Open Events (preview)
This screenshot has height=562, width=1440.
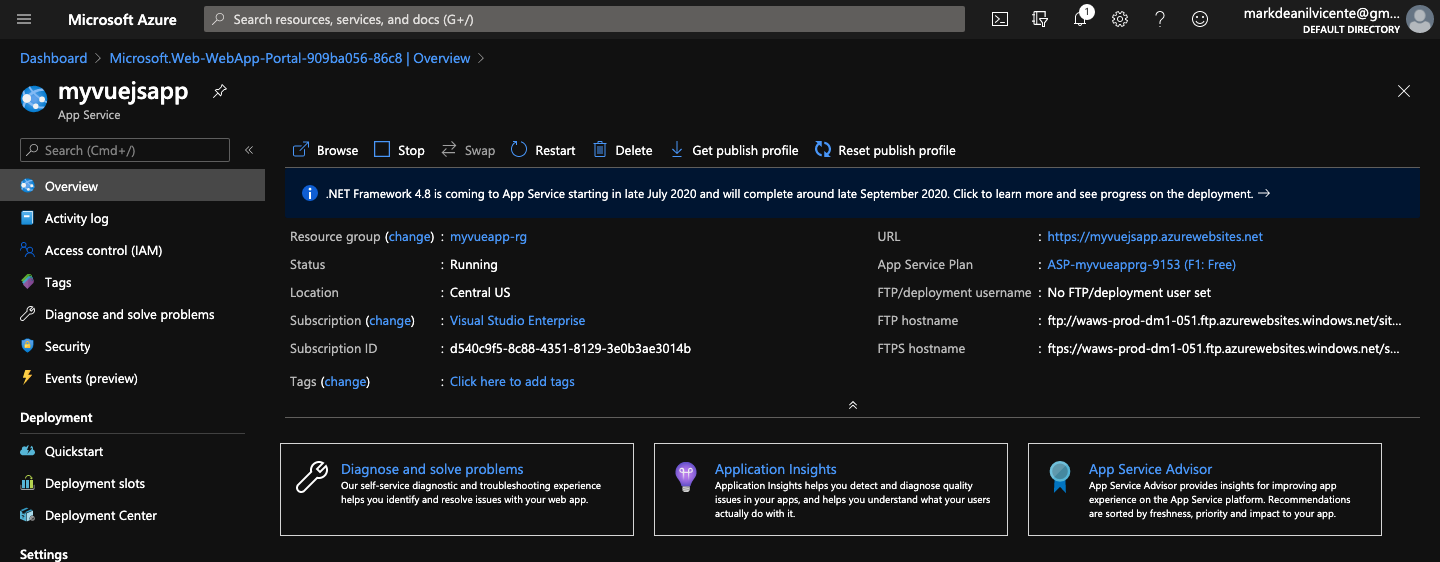coord(132,378)
